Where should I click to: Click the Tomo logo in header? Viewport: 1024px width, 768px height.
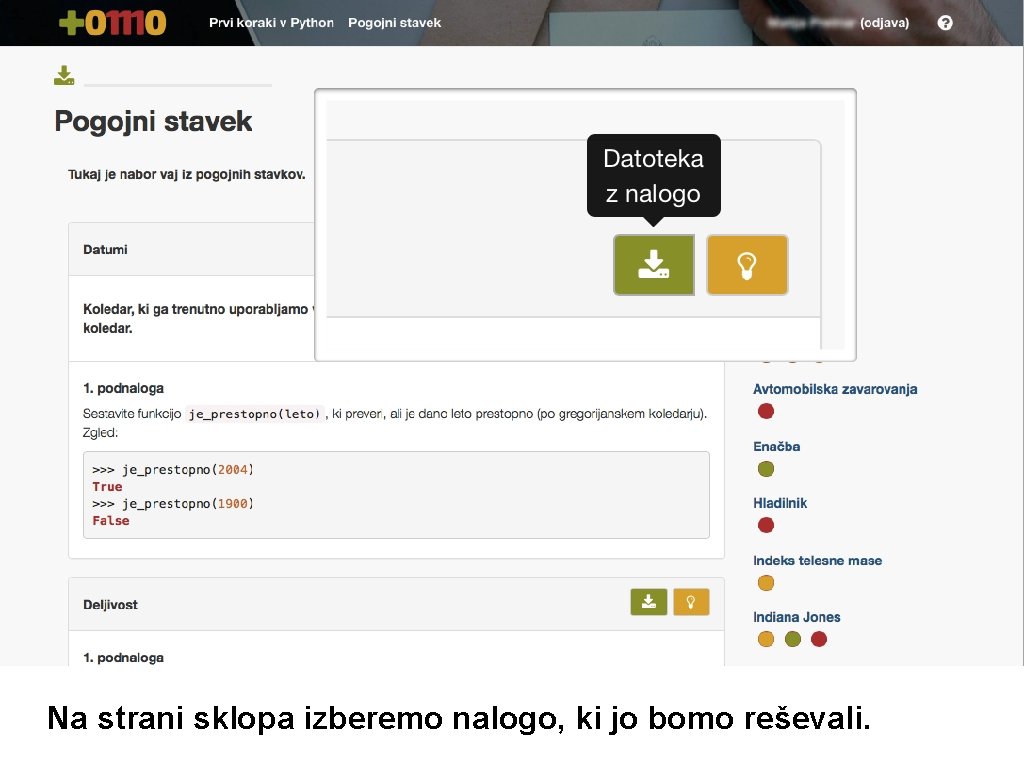112,22
